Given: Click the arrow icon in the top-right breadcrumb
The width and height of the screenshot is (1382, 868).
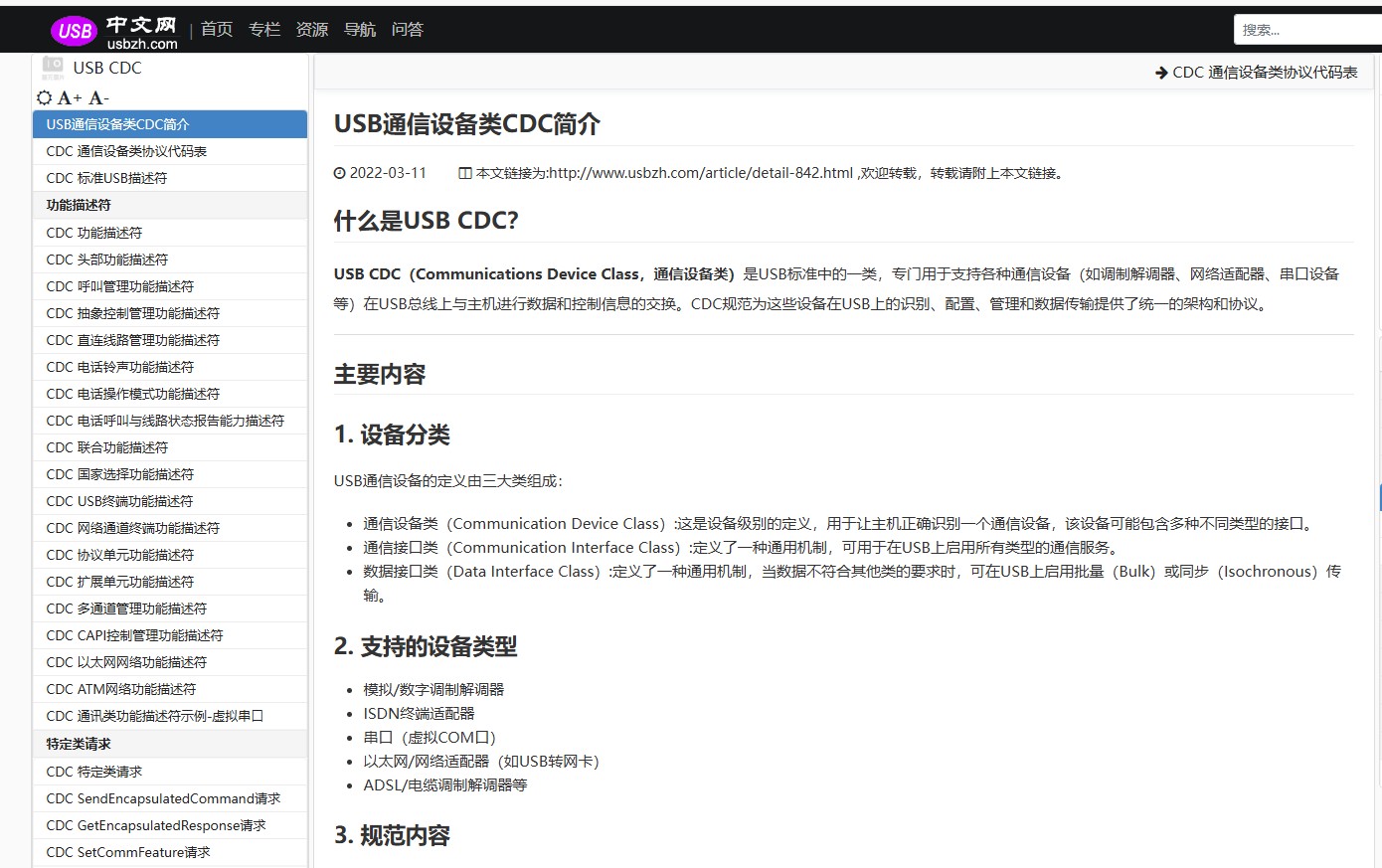Looking at the screenshot, I should point(1161,72).
